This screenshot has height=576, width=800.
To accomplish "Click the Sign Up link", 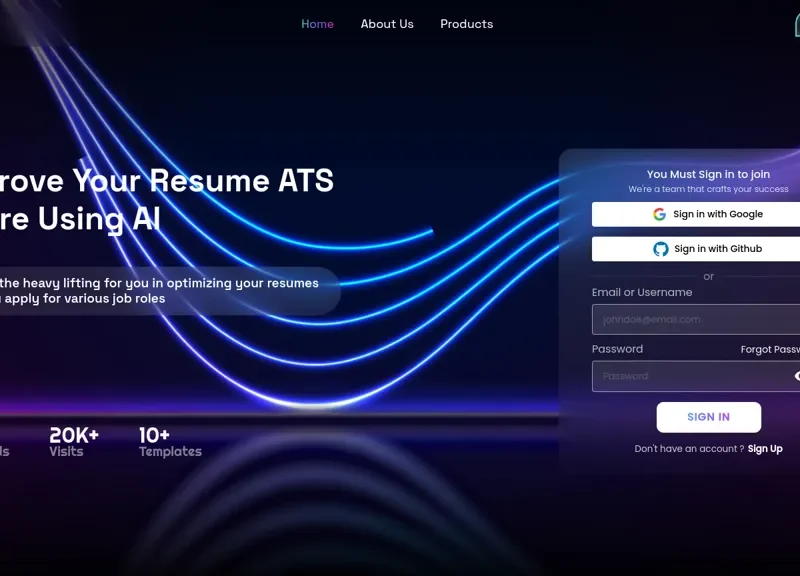I will coord(765,449).
